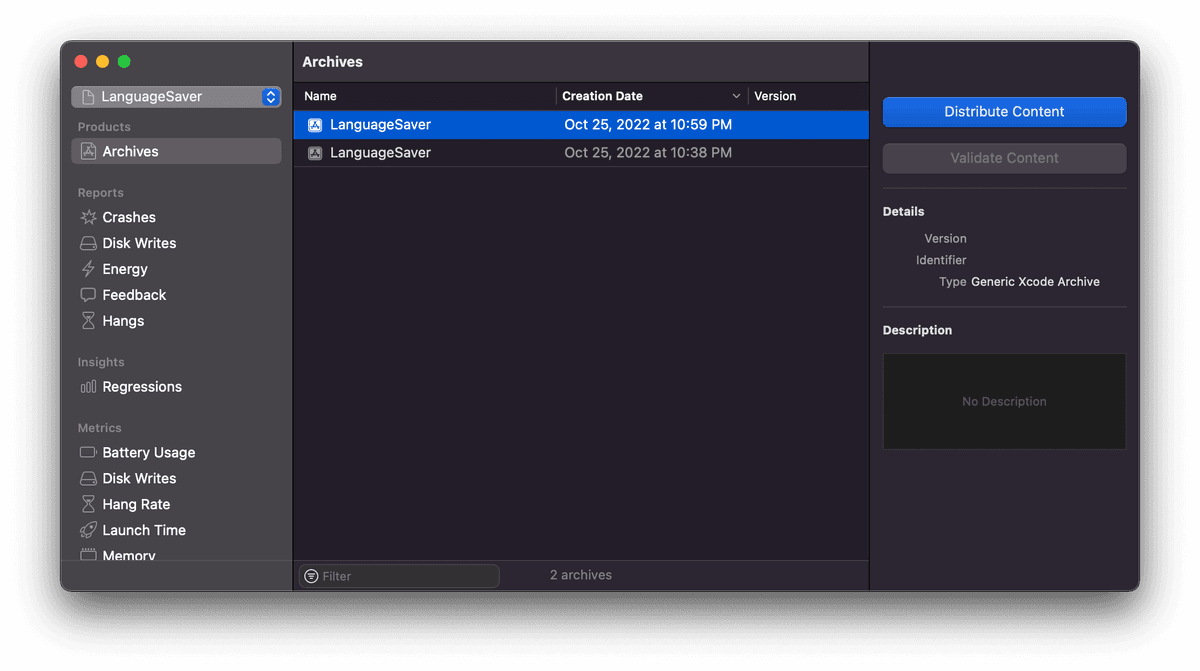Screen dimensions: 1200x671
Task: Select Hangs report label
Action: coord(123,321)
